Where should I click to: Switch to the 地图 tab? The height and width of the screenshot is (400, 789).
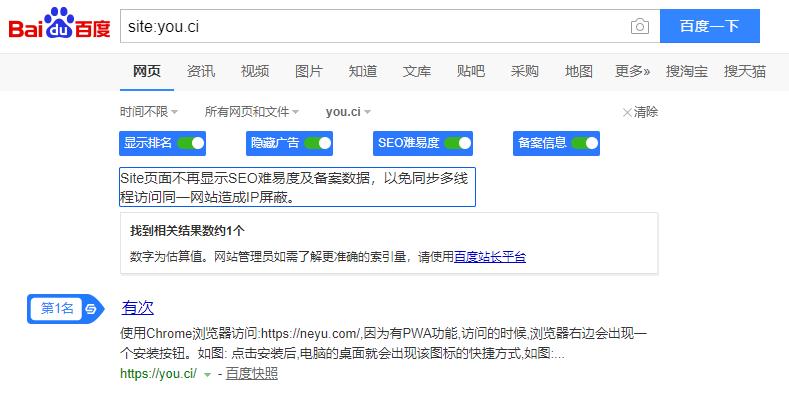pyautogui.click(x=579, y=71)
